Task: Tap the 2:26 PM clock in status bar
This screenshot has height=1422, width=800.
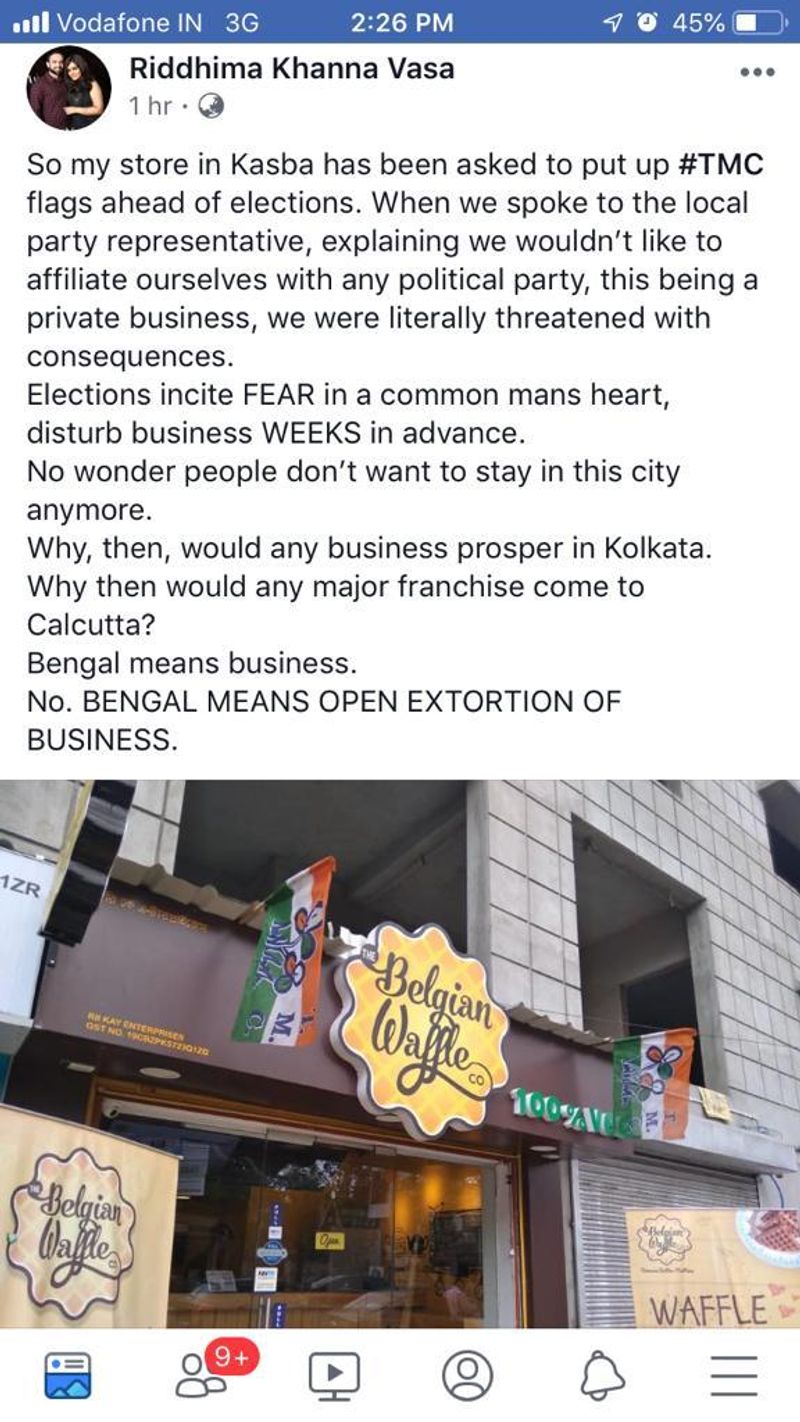Action: pyautogui.click(x=402, y=22)
